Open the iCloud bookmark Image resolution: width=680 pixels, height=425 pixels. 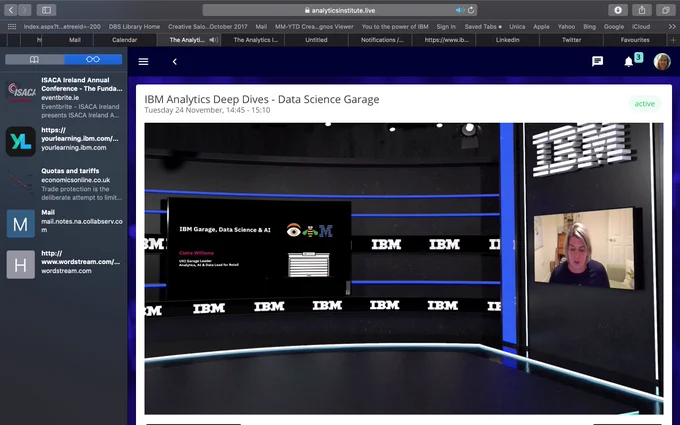click(x=641, y=26)
